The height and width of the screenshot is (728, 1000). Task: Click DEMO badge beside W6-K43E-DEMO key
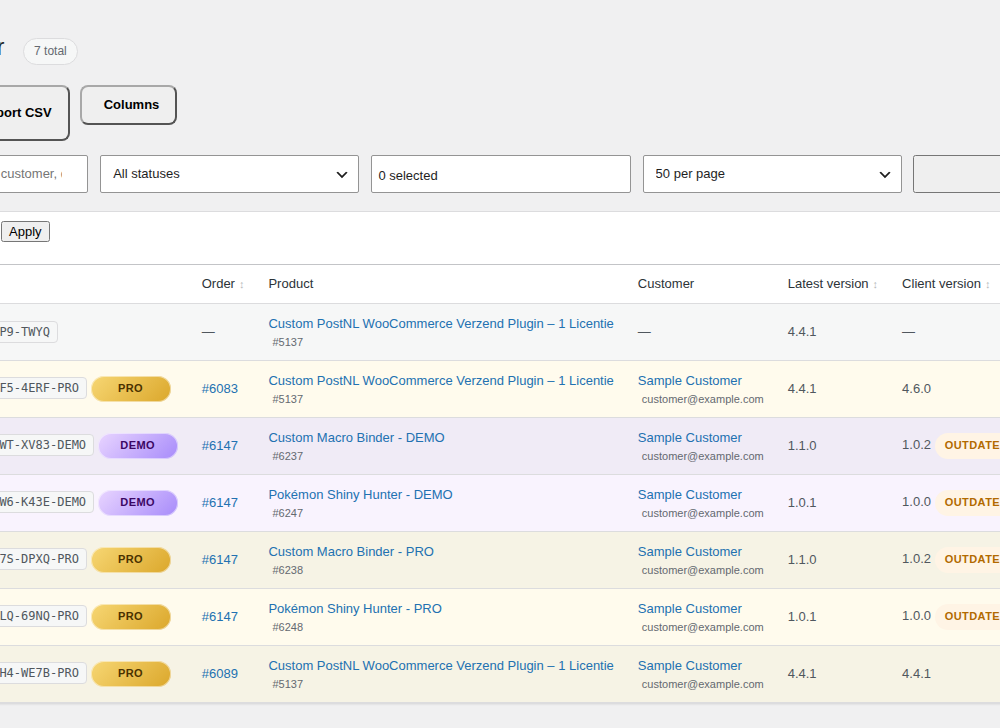click(x=138, y=503)
